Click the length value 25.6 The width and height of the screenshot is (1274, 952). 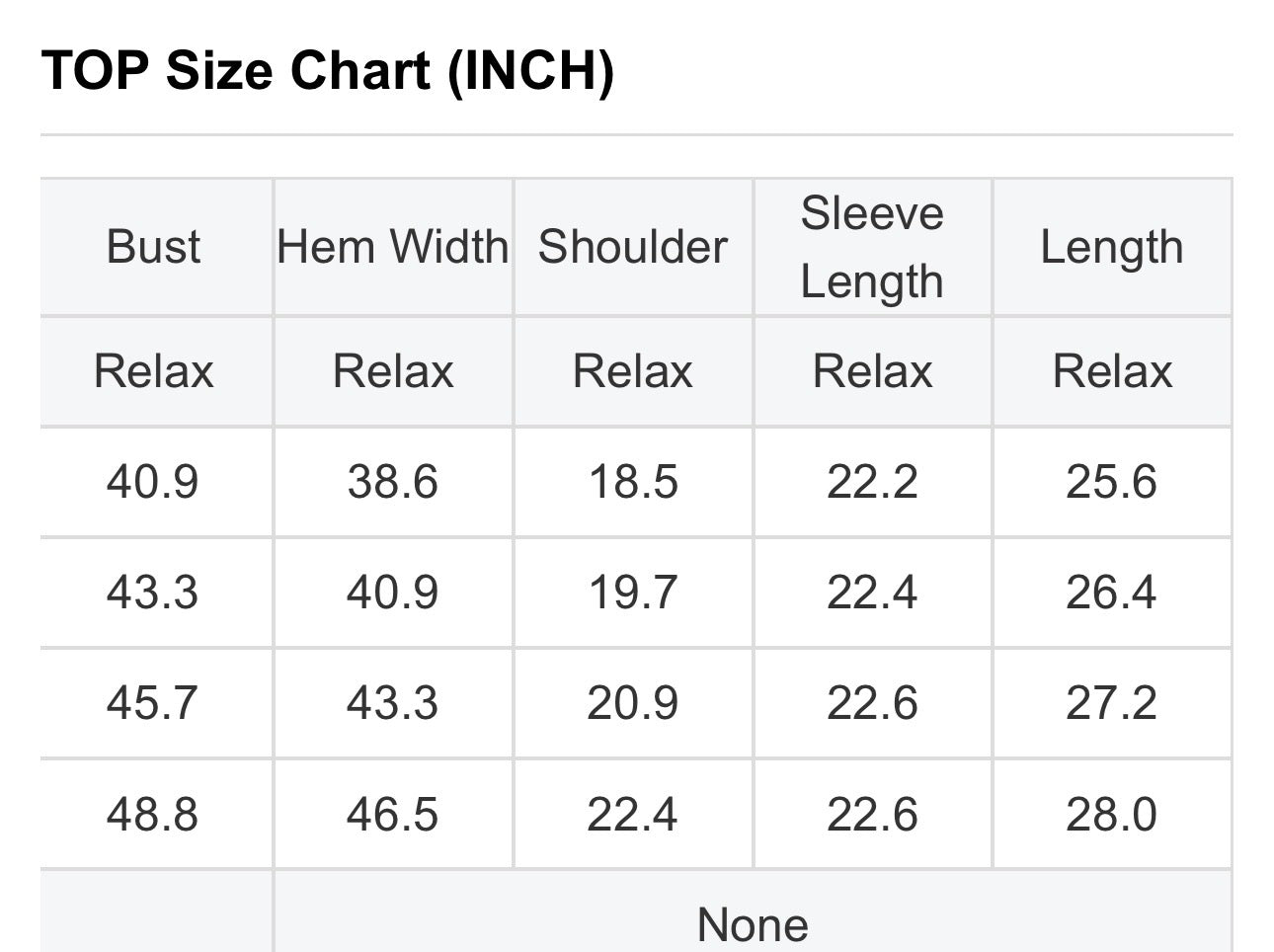(1112, 483)
